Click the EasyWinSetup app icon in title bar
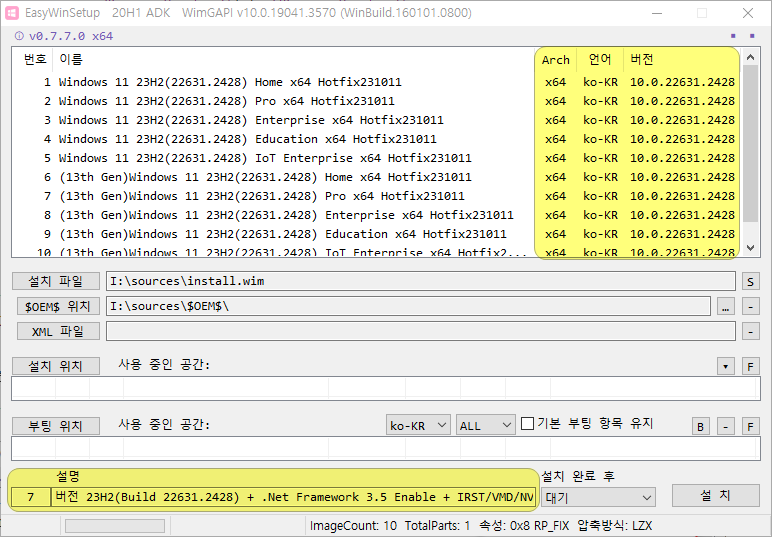This screenshot has width=772, height=537. pos(11,13)
